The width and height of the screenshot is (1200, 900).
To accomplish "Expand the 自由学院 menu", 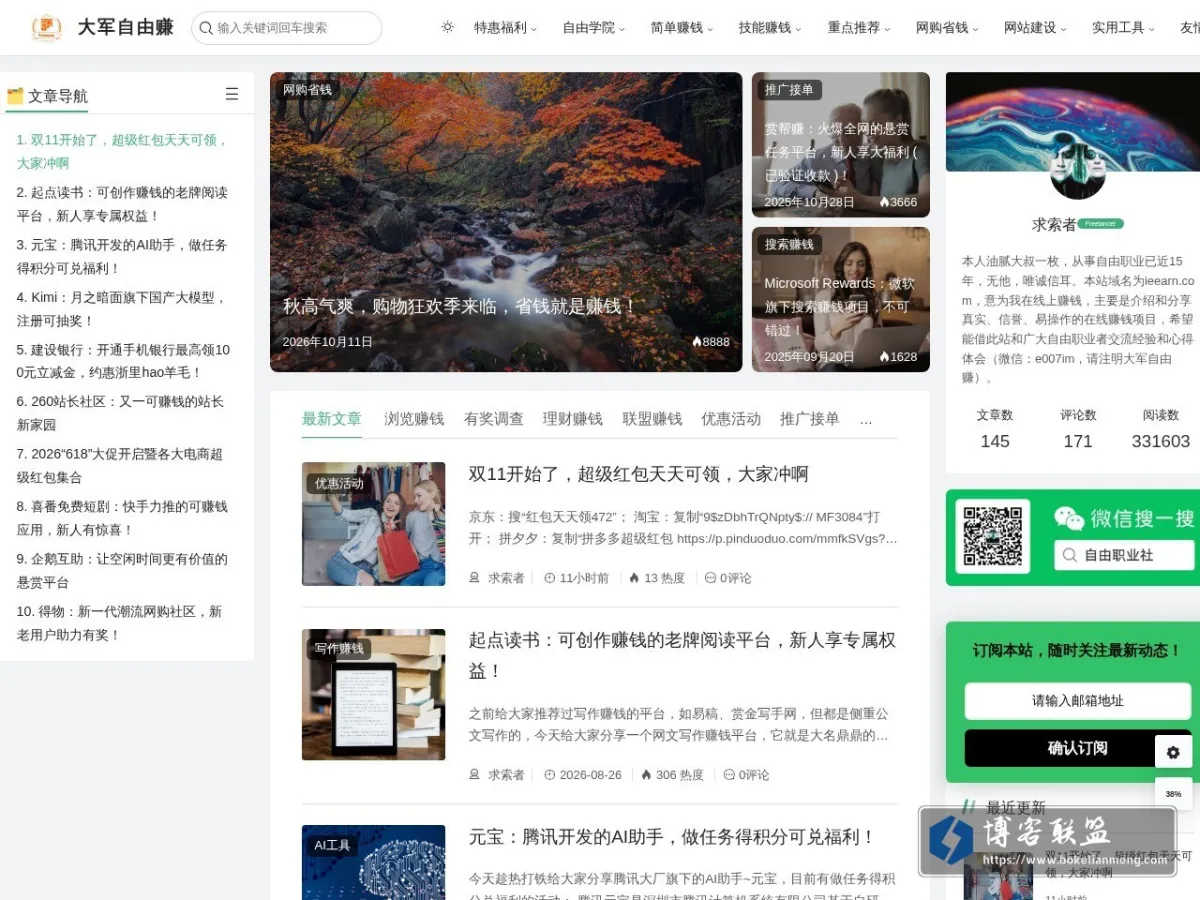I will (x=593, y=28).
